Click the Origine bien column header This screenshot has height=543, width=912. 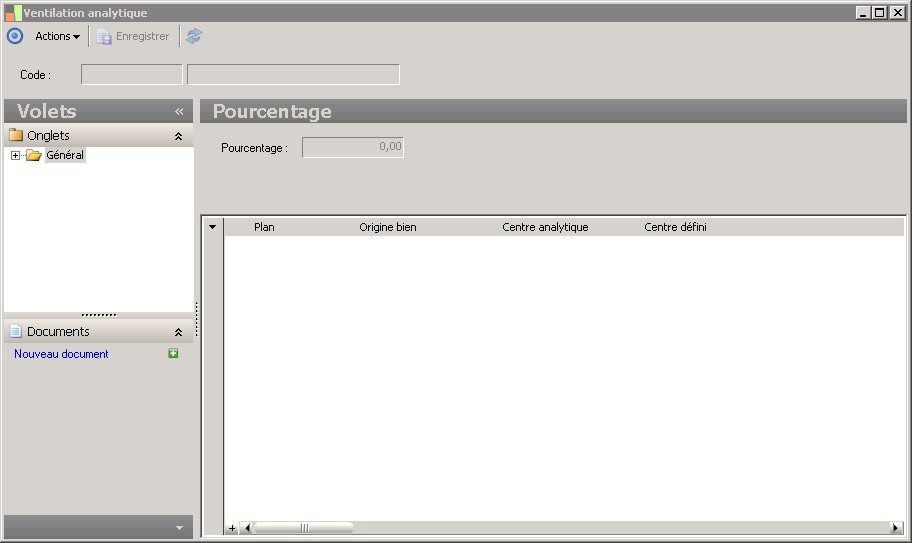pyautogui.click(x=387, y=227)
